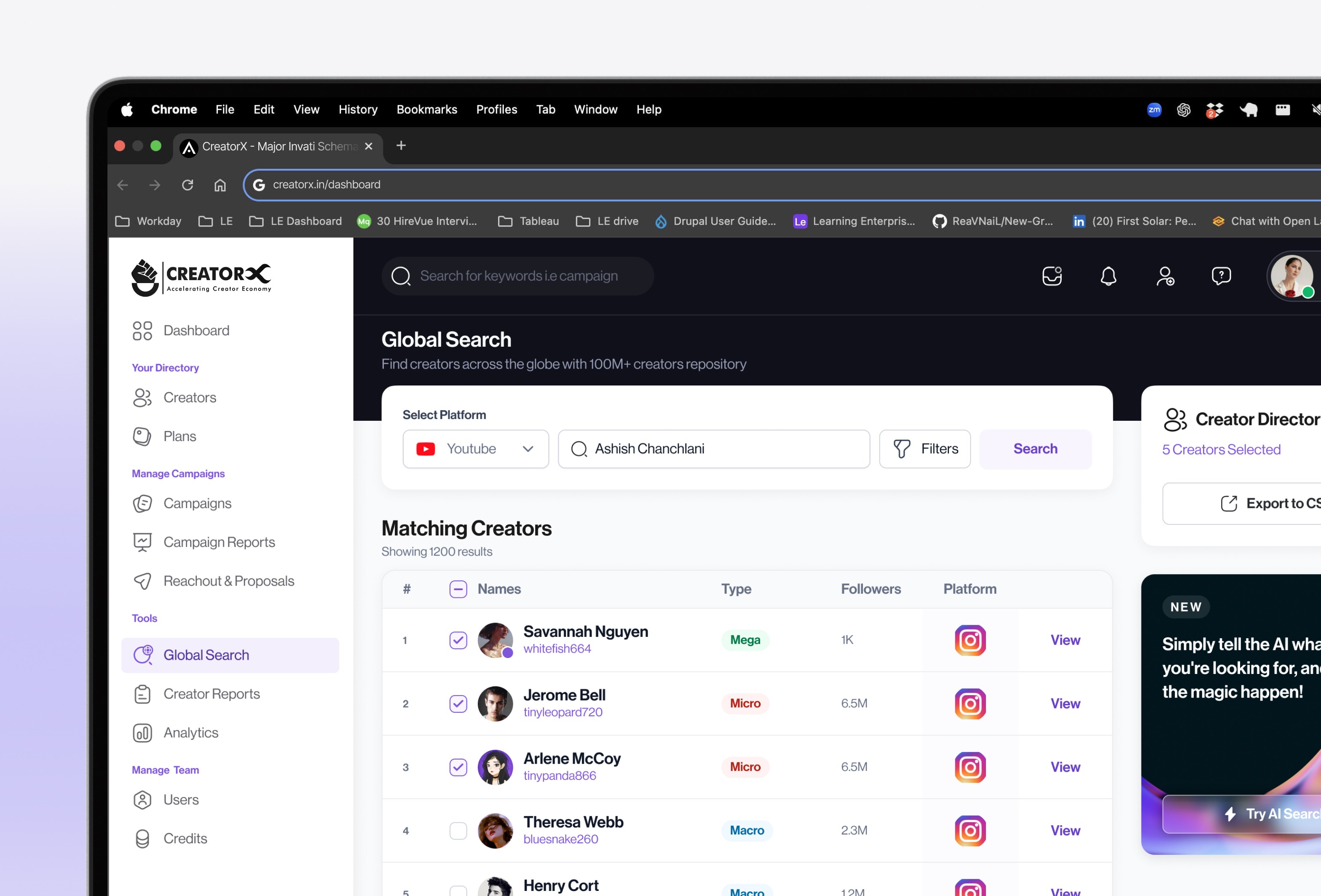Open Campaigns in sidebar
1321x896 pixels.
click(182, 503)
